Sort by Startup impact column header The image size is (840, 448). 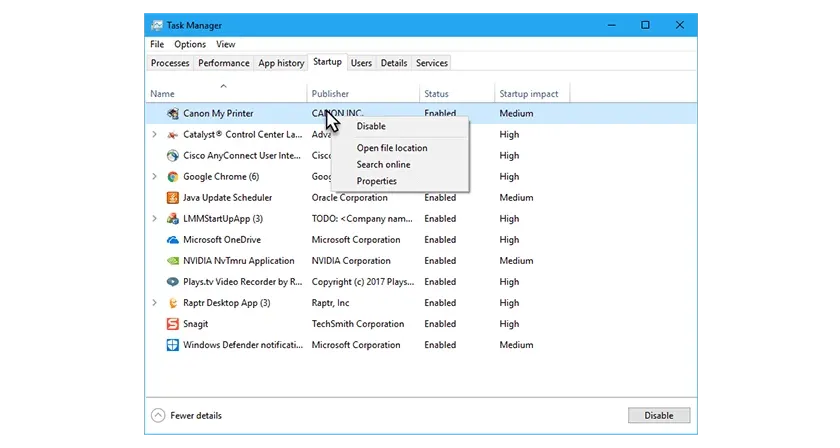[528, 94]
